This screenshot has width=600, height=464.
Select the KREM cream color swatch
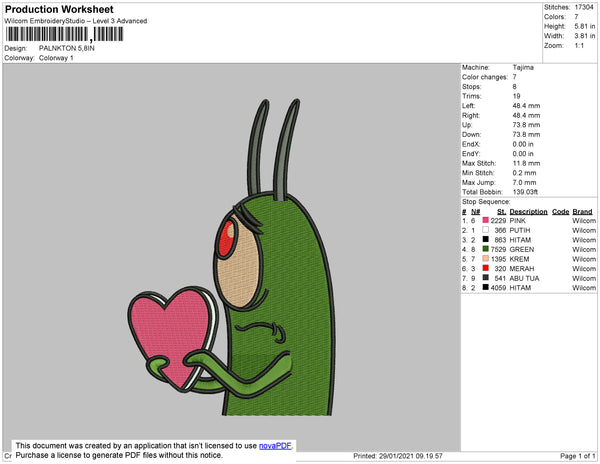tap(486, 259)
